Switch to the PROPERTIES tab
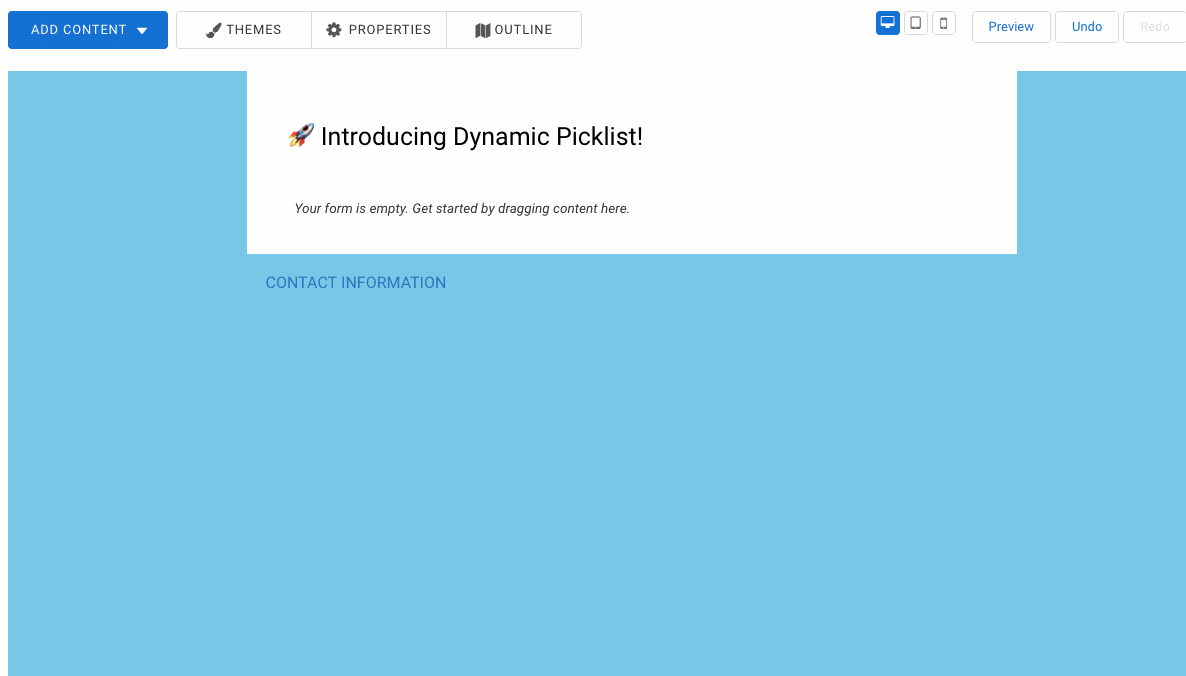 pyautogui.click(x=378, y=29)
